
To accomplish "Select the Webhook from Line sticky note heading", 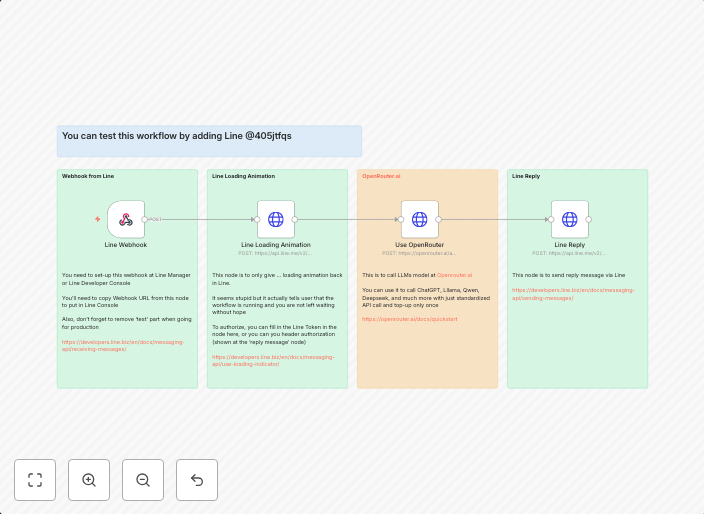I will 88,176.
